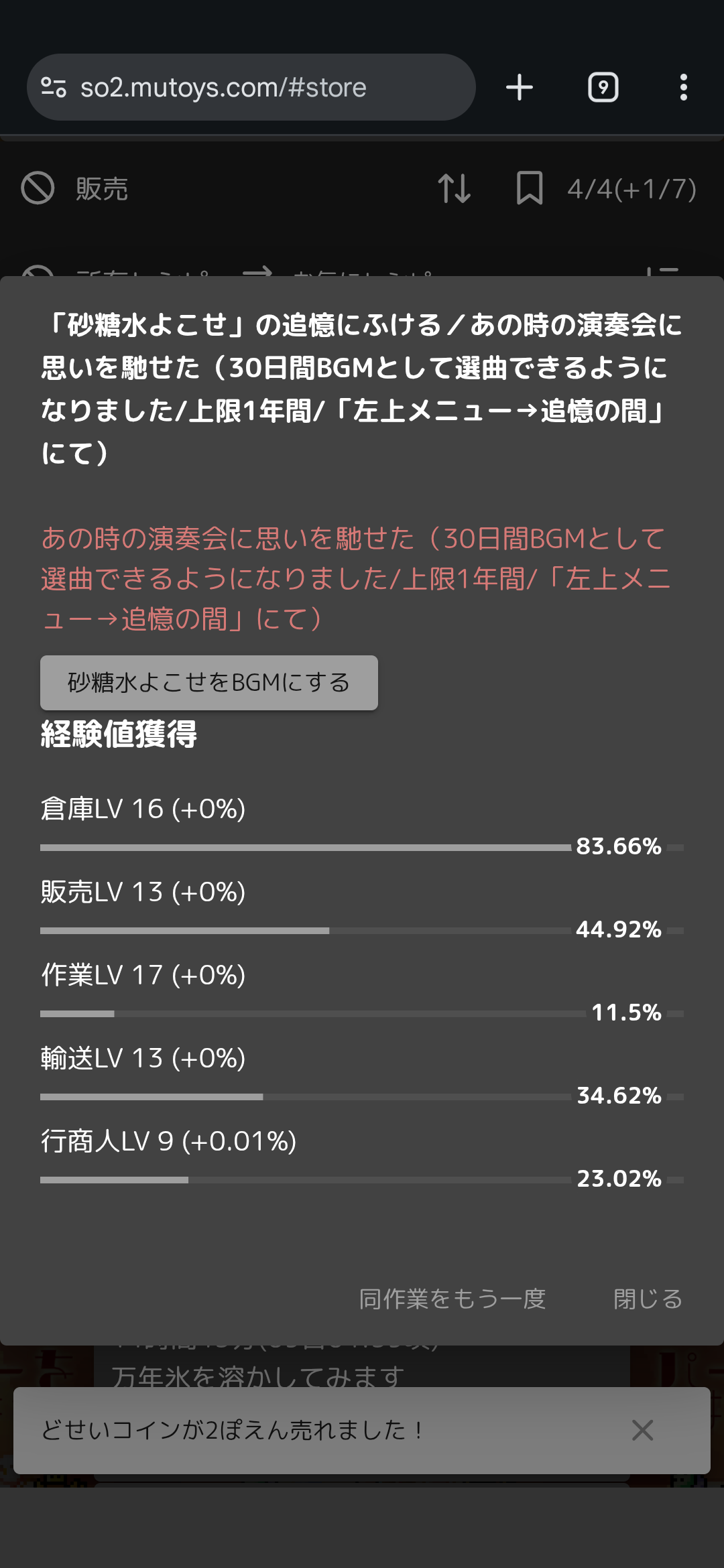The image size is (724, 1568).
Task: Click the red 追憶 message text
Action: (355, 579)
